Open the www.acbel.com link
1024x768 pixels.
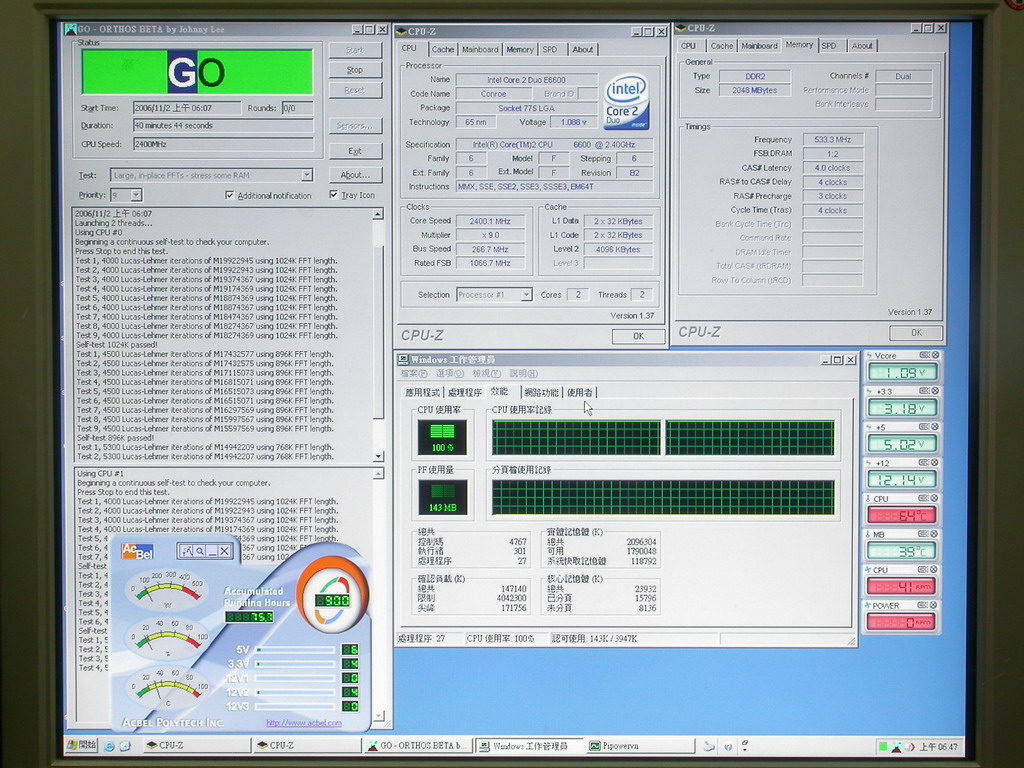[x=304, y=723]
